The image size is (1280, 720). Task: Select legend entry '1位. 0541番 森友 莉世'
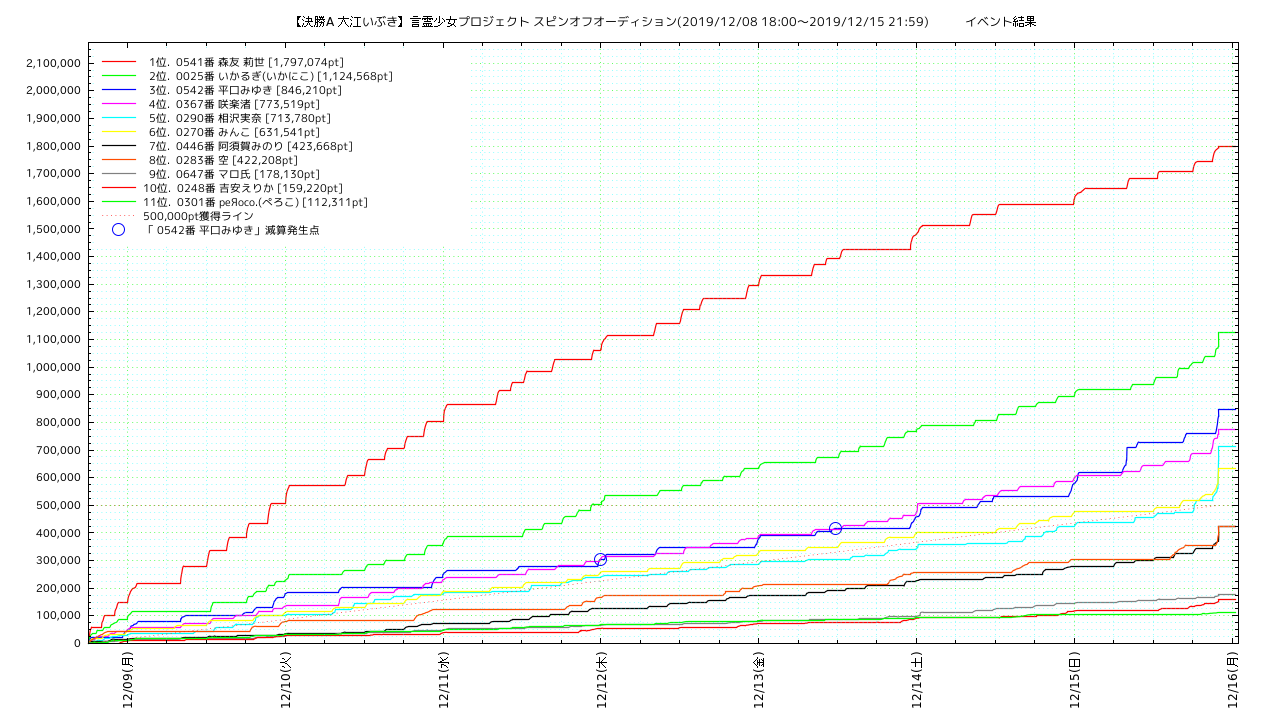246,62
